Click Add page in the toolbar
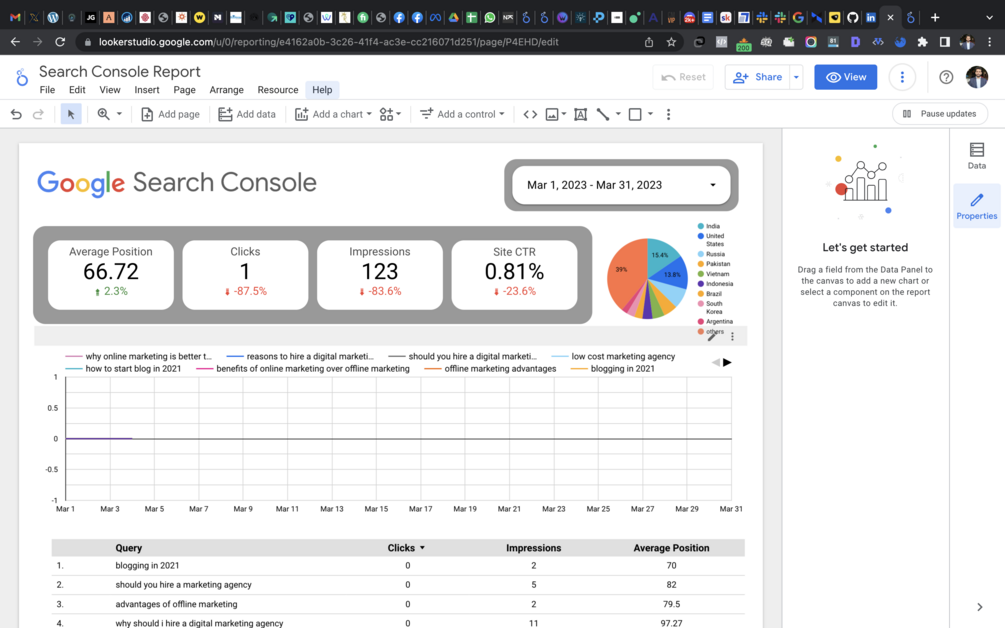This screenshot has height=628, width=1005. 170,114
